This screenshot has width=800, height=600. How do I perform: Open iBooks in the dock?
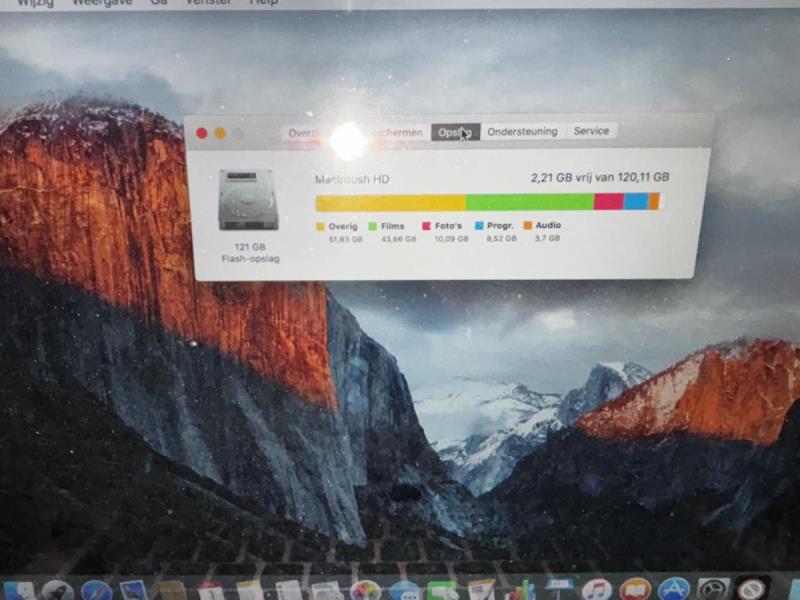pyautogui.click(x=634, y=590)
